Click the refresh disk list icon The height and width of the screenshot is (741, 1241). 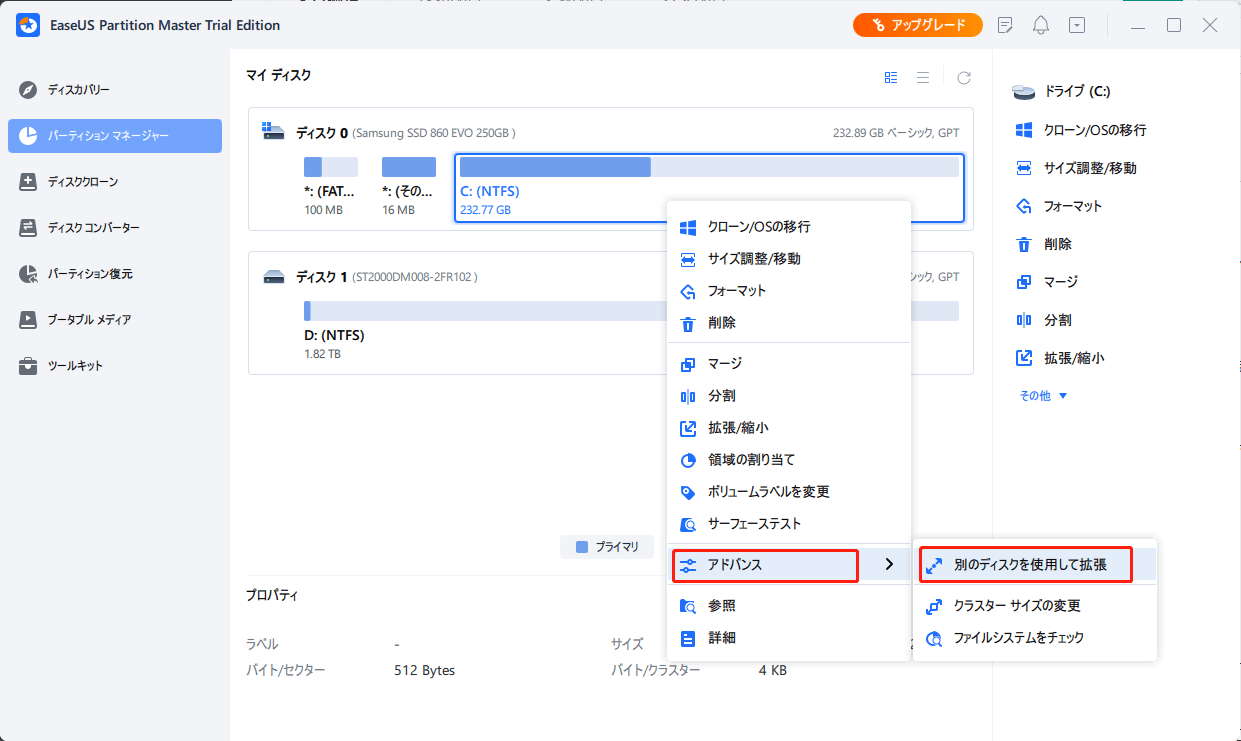[964, 77]
